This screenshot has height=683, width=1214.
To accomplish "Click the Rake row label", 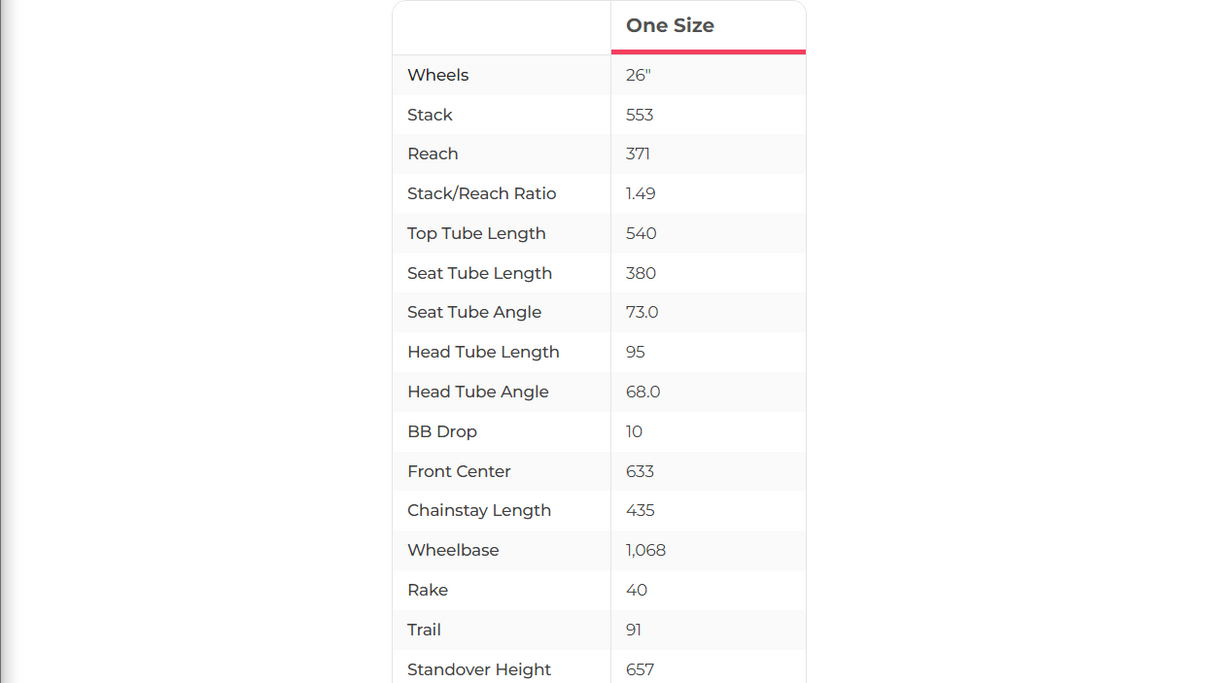I will [428, 590].
